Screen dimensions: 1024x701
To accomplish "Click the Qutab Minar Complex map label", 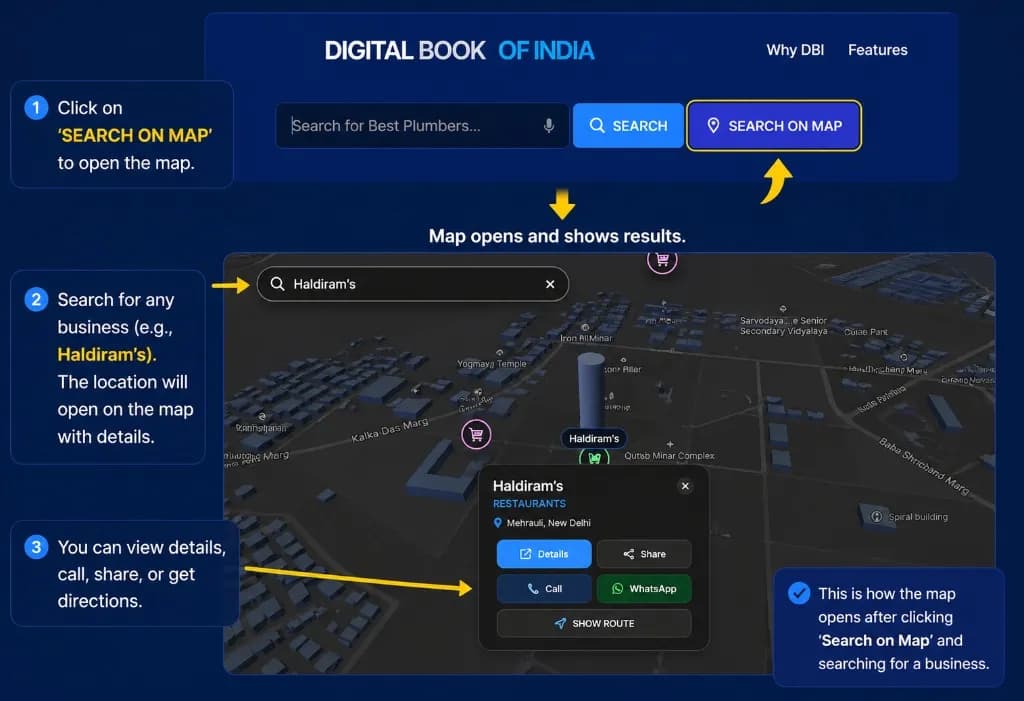I will (x=669, y=456).
